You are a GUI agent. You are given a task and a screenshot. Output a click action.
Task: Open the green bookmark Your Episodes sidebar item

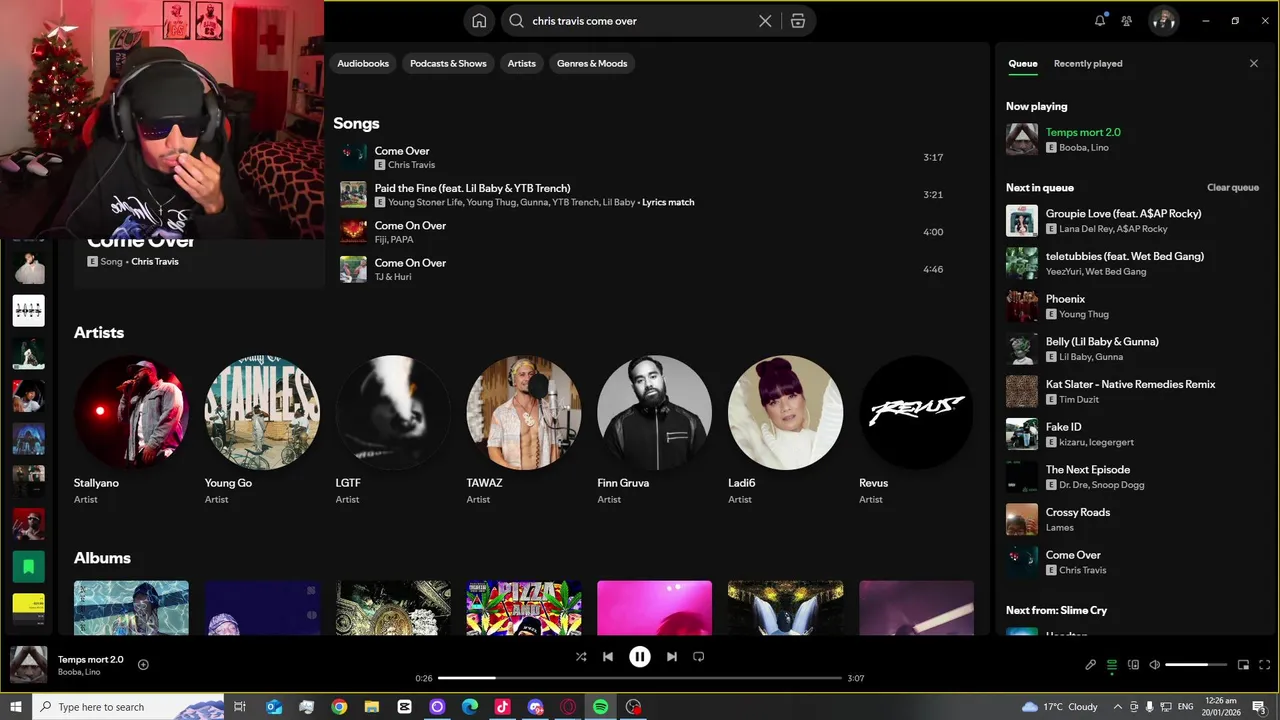coord(28,567)
